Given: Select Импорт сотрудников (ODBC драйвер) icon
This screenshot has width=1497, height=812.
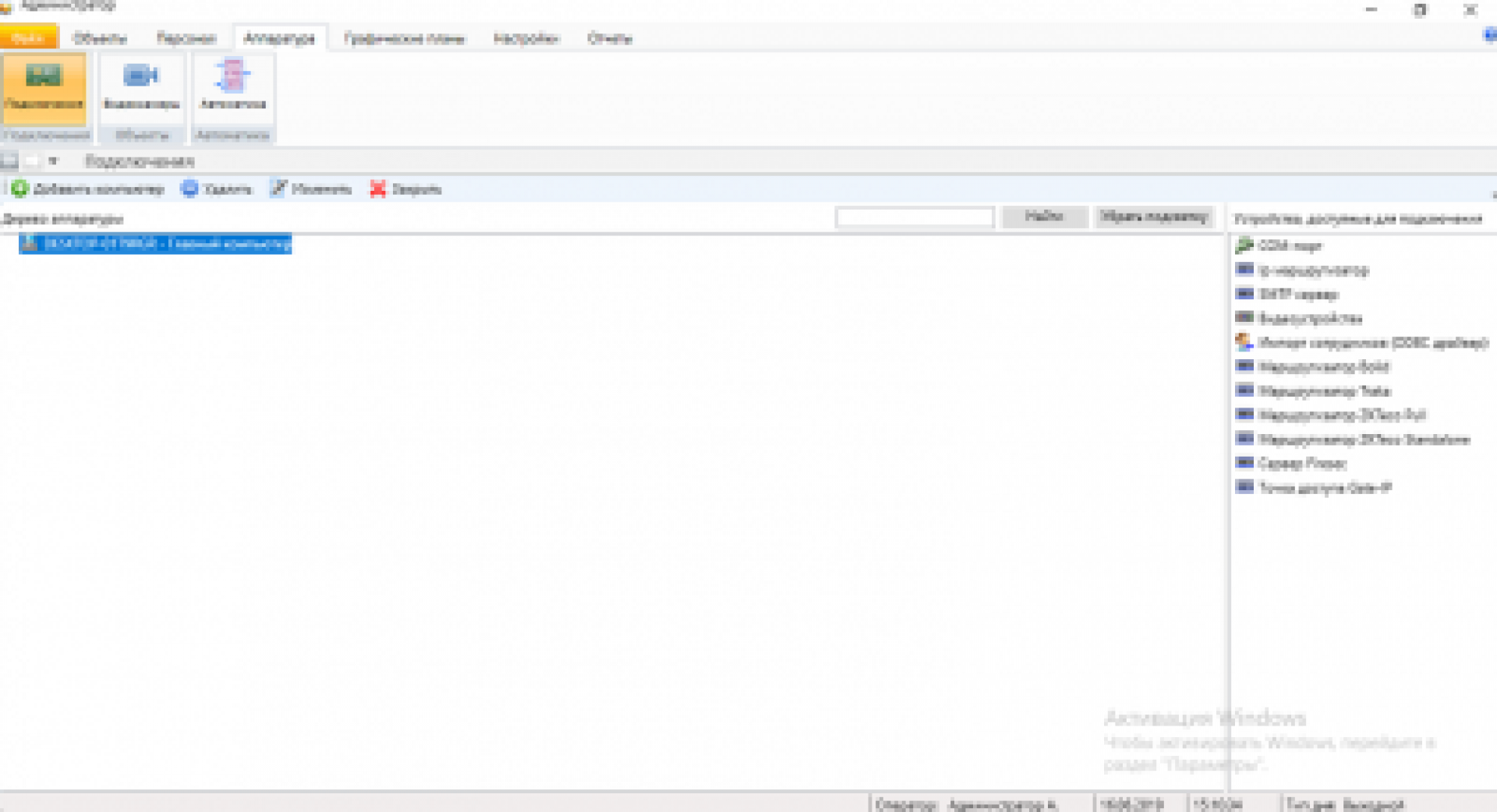Looking at the screenshot, I should point(1244,343).
